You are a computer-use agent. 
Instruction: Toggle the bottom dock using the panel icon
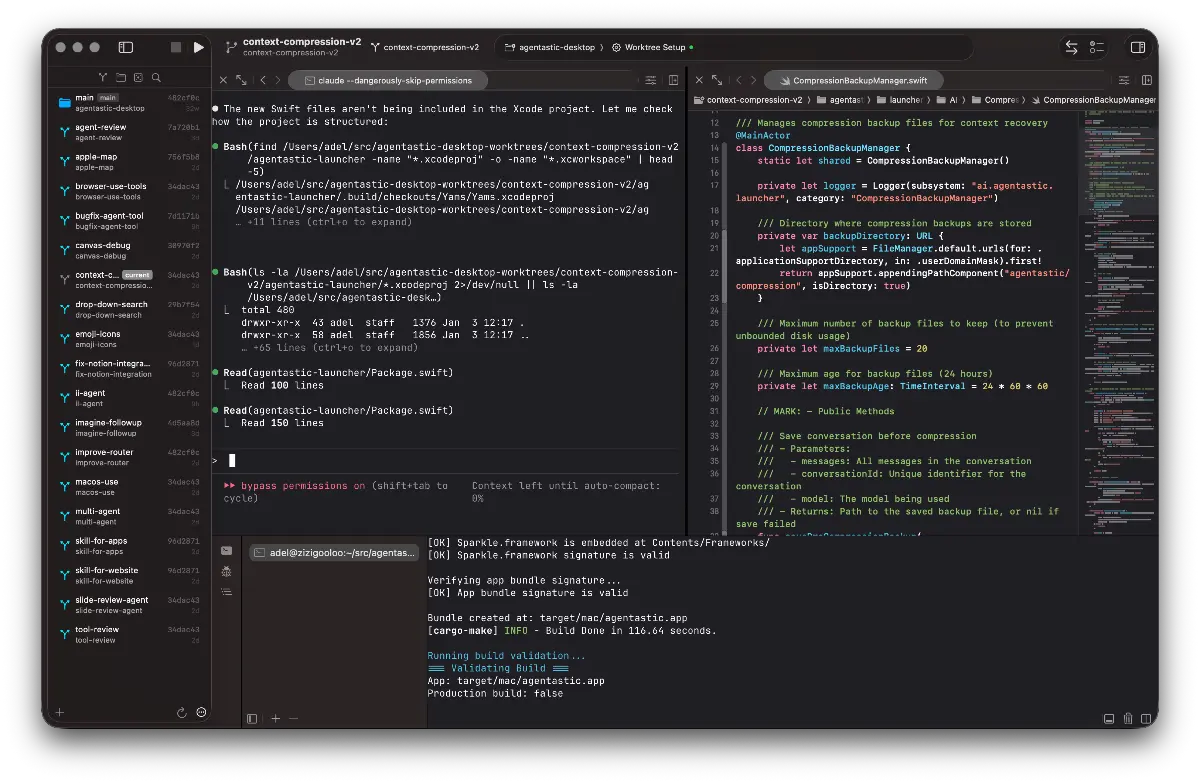tap(1109, 719)
